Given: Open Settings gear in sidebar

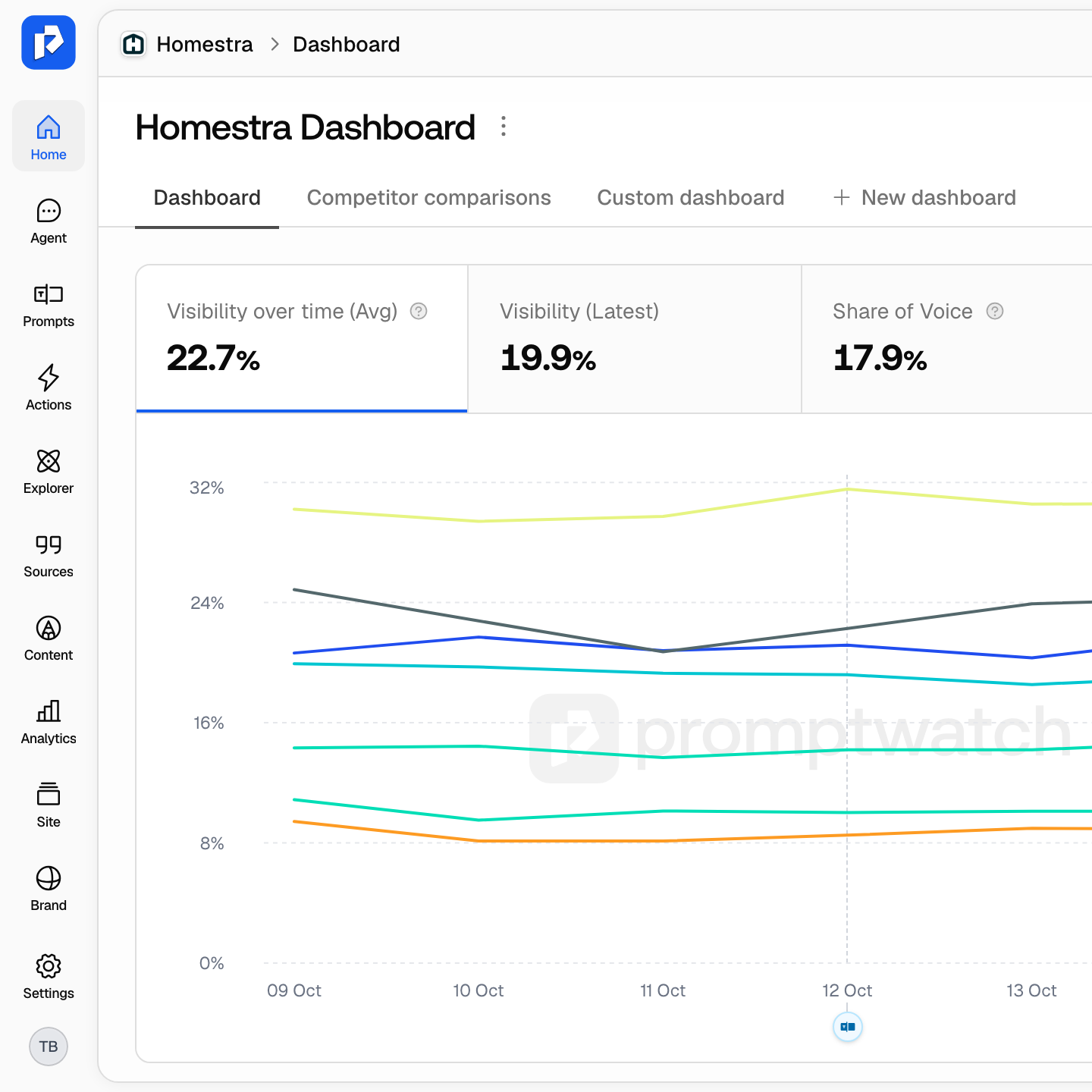Looking at the screenshot, I should pyautogui.click(x=49, y=977).
